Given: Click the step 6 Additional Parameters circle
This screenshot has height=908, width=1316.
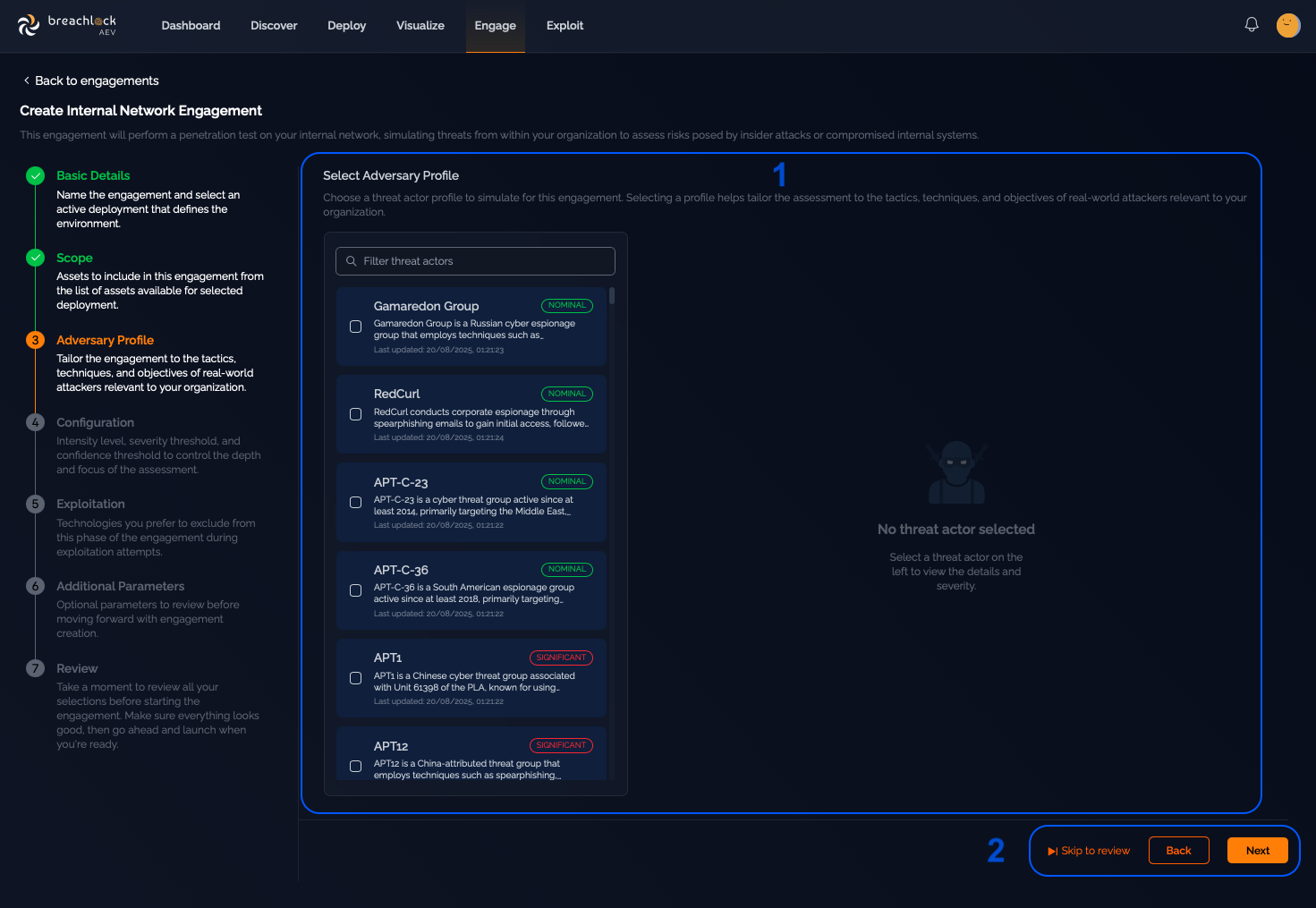Looking at the screenshot, I should coord(35,586).
